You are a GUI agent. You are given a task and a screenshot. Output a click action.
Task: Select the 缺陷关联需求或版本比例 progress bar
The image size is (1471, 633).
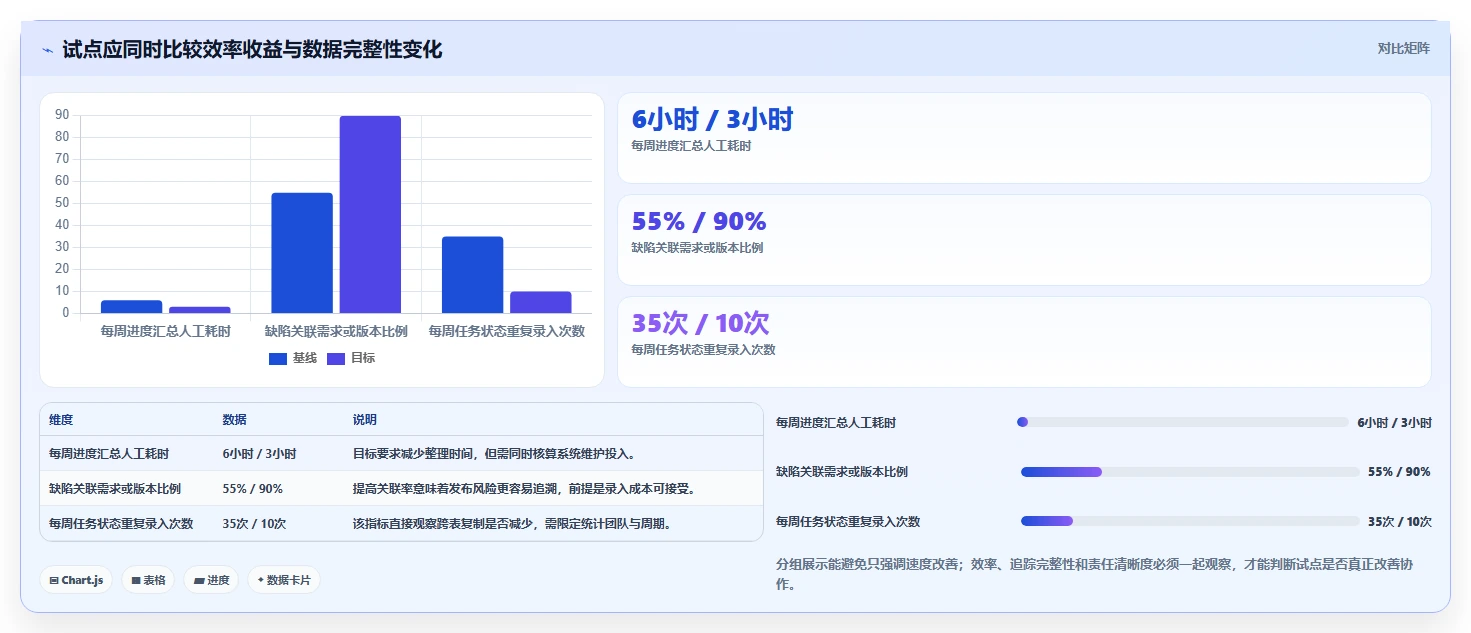tap(1189, 472)
